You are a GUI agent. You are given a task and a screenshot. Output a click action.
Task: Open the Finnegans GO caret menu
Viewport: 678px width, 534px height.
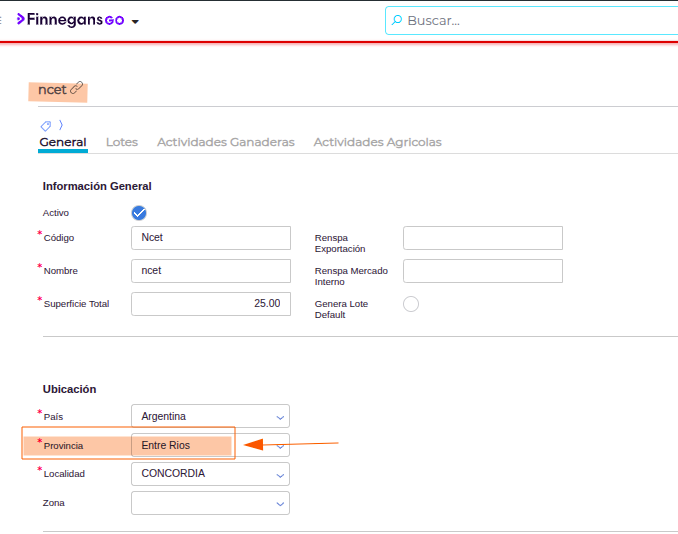[x=135, y=21]
